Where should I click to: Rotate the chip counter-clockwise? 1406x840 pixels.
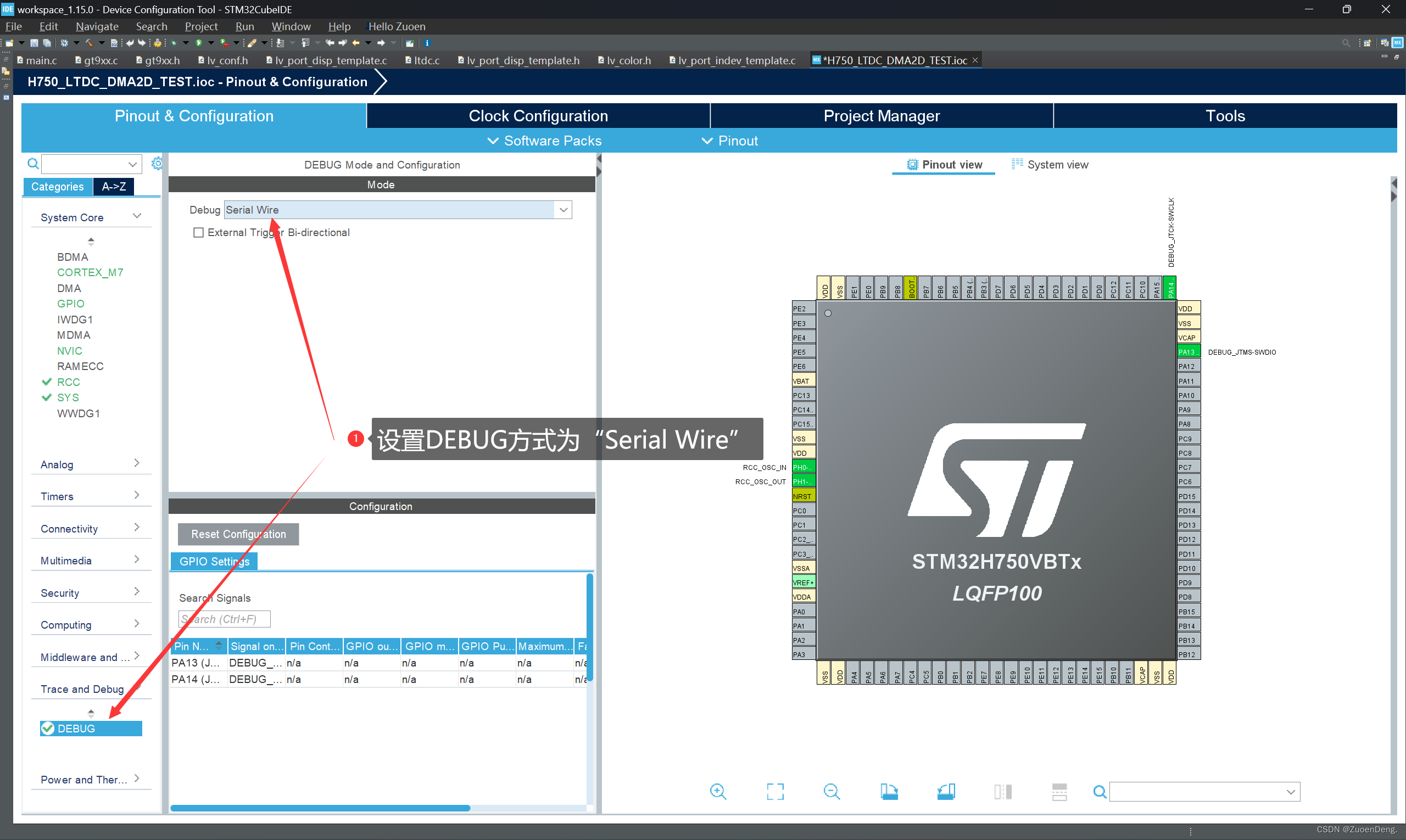946,791
